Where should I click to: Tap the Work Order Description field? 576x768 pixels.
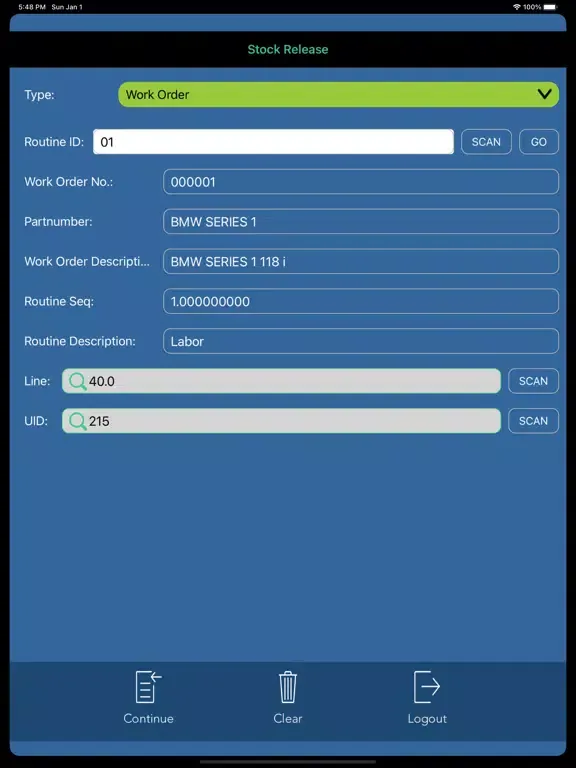tap(361, 262)
